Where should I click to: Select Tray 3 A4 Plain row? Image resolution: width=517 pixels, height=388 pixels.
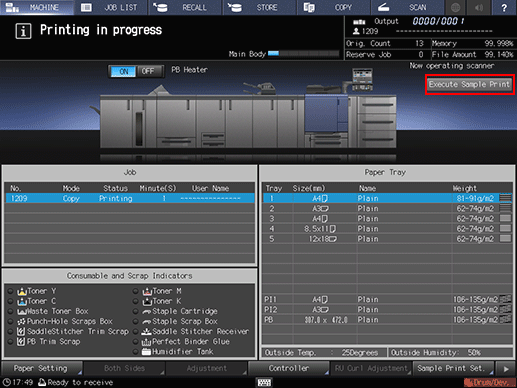[x=388, y=219]
